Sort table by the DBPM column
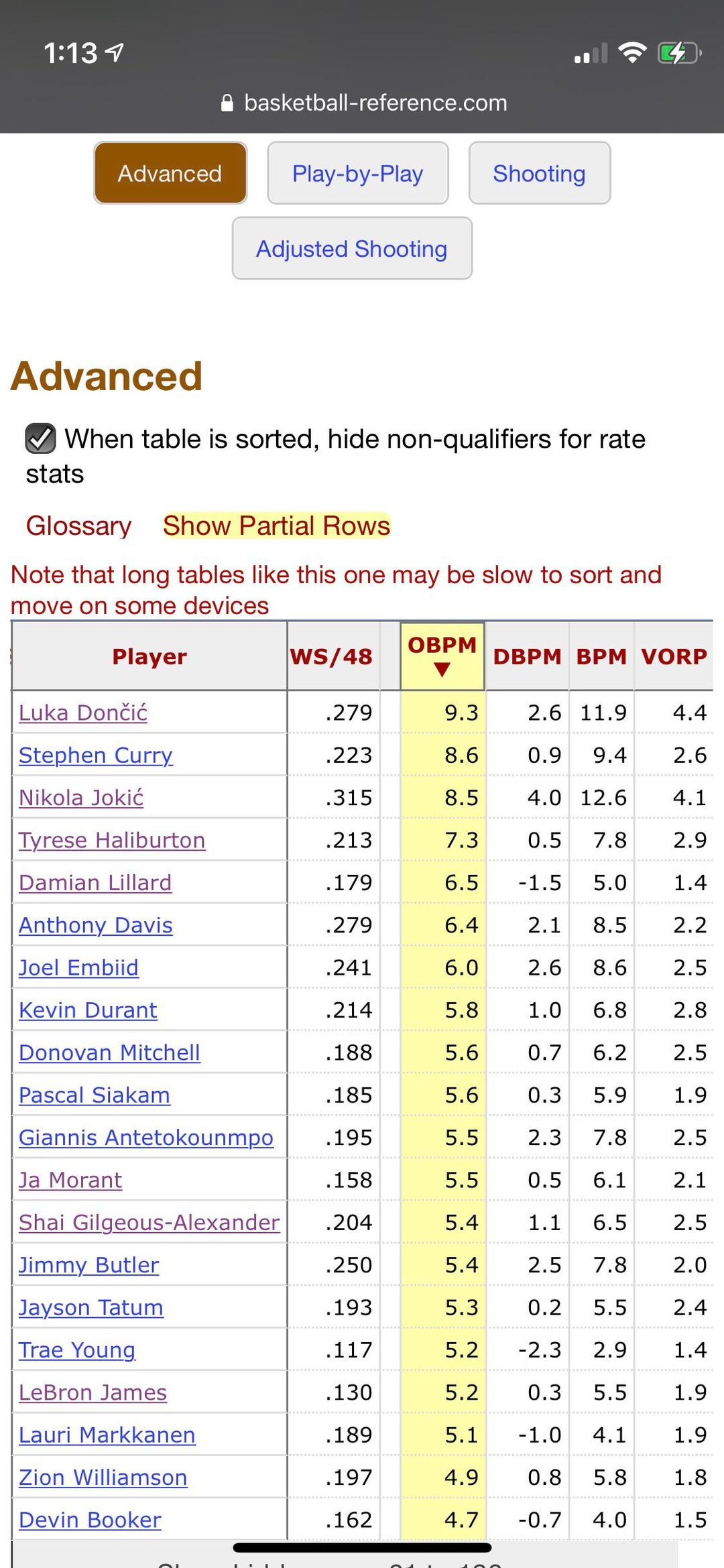The height and width of the screenshot is (1568, 724). click(527, 656)
